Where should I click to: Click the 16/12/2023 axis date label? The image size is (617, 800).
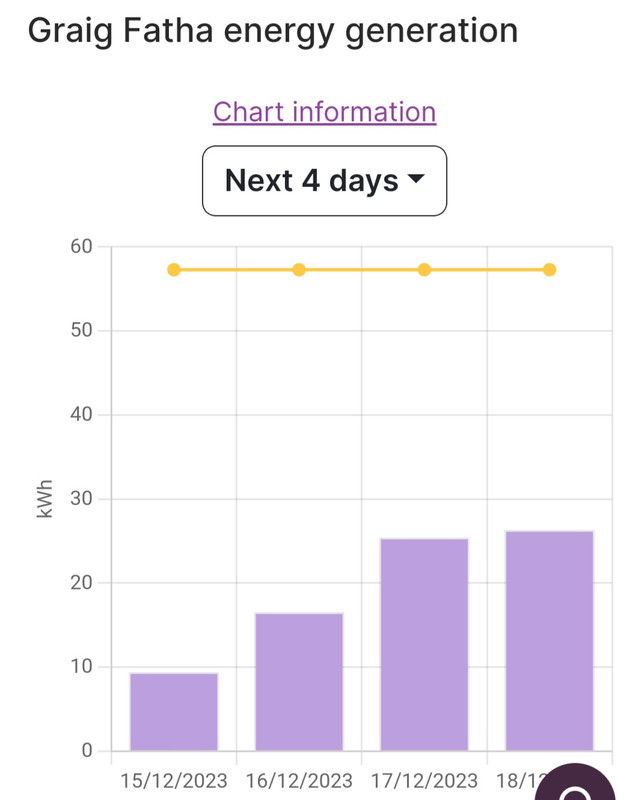299,781
